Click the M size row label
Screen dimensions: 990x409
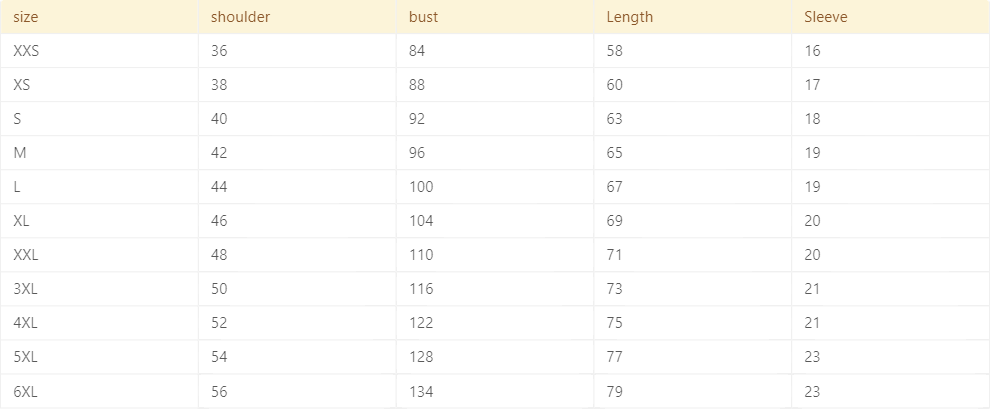20,153
